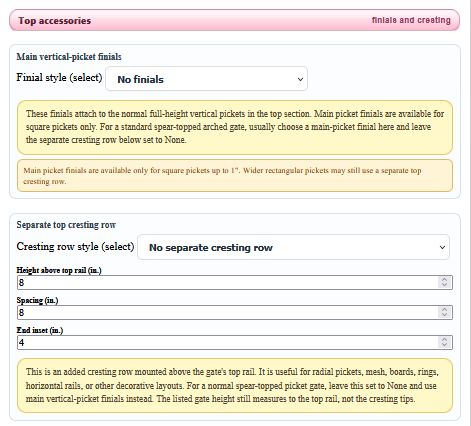
Task: Decrease the Spacing value with down arrow
Action: (x=444, y=315)
